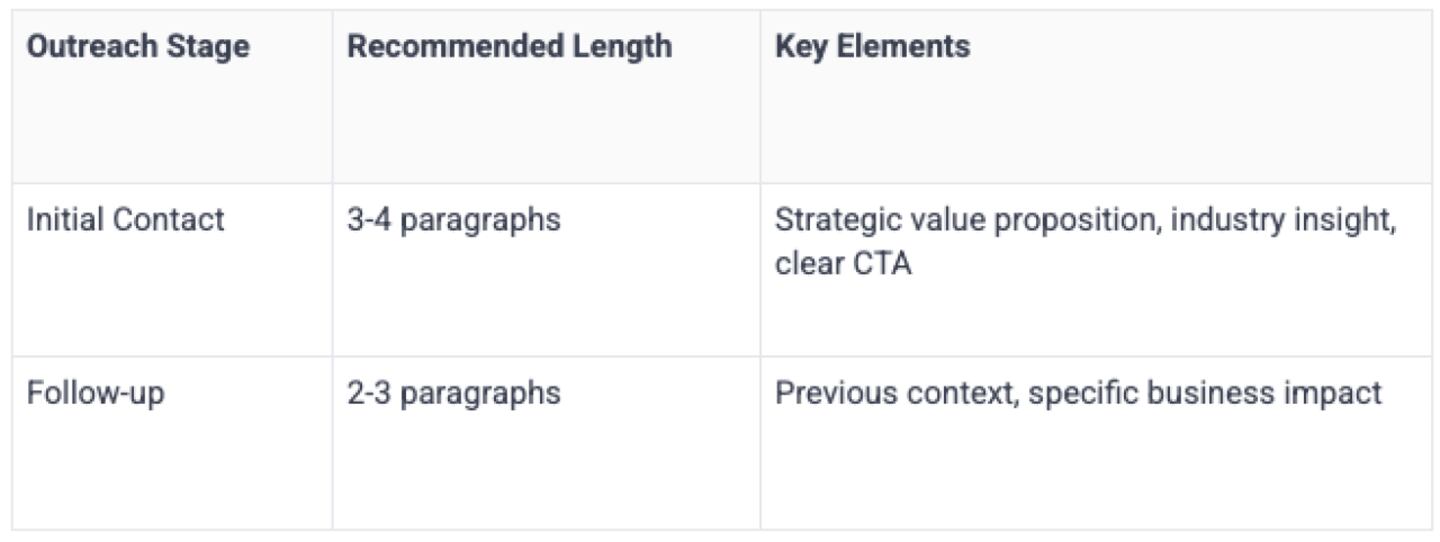1440x542 pixels.
Task: Click the "clear CTA" text
Action: click(x=843, y=266)
